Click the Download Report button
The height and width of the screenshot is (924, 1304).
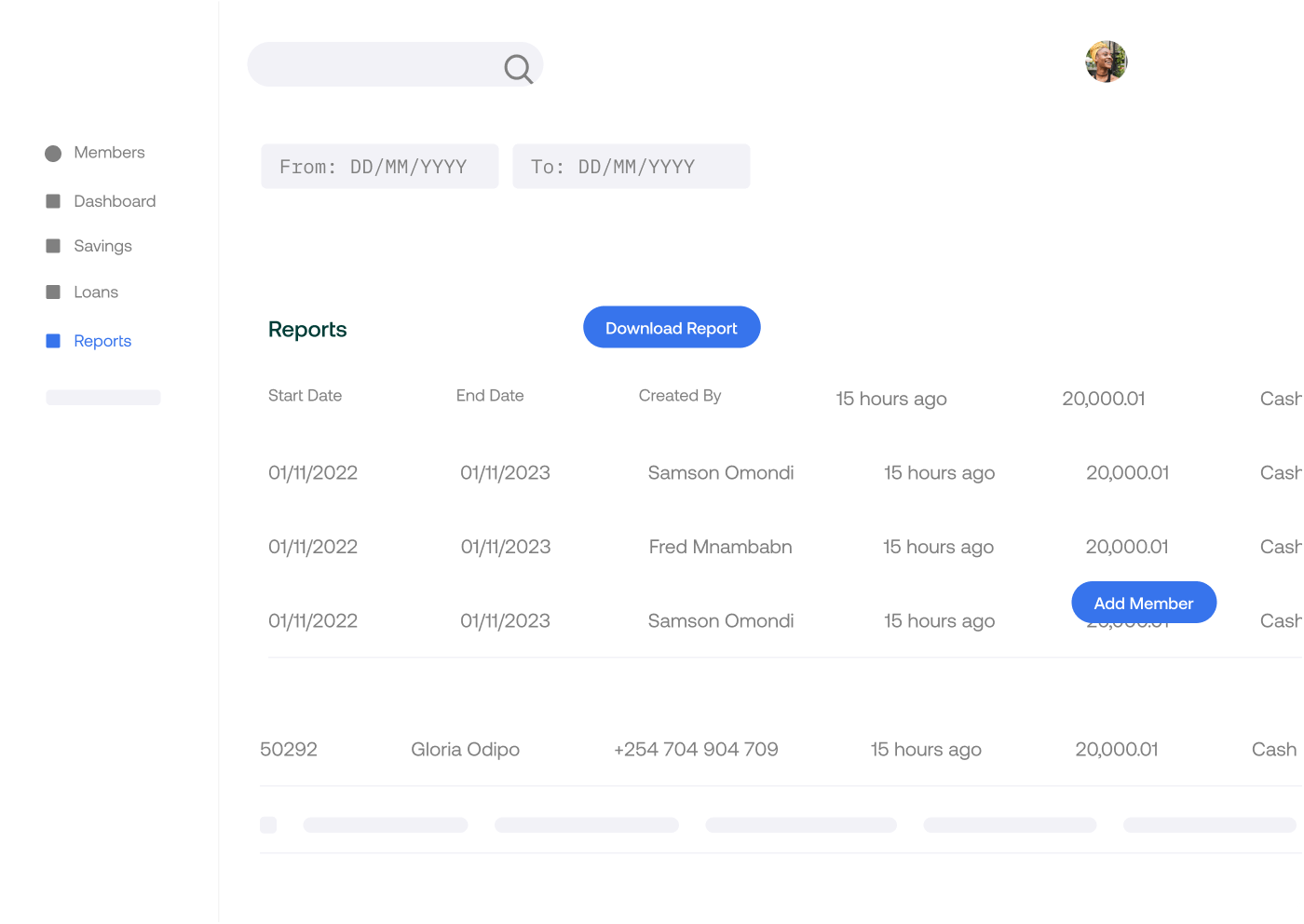(x=671, y=327)
